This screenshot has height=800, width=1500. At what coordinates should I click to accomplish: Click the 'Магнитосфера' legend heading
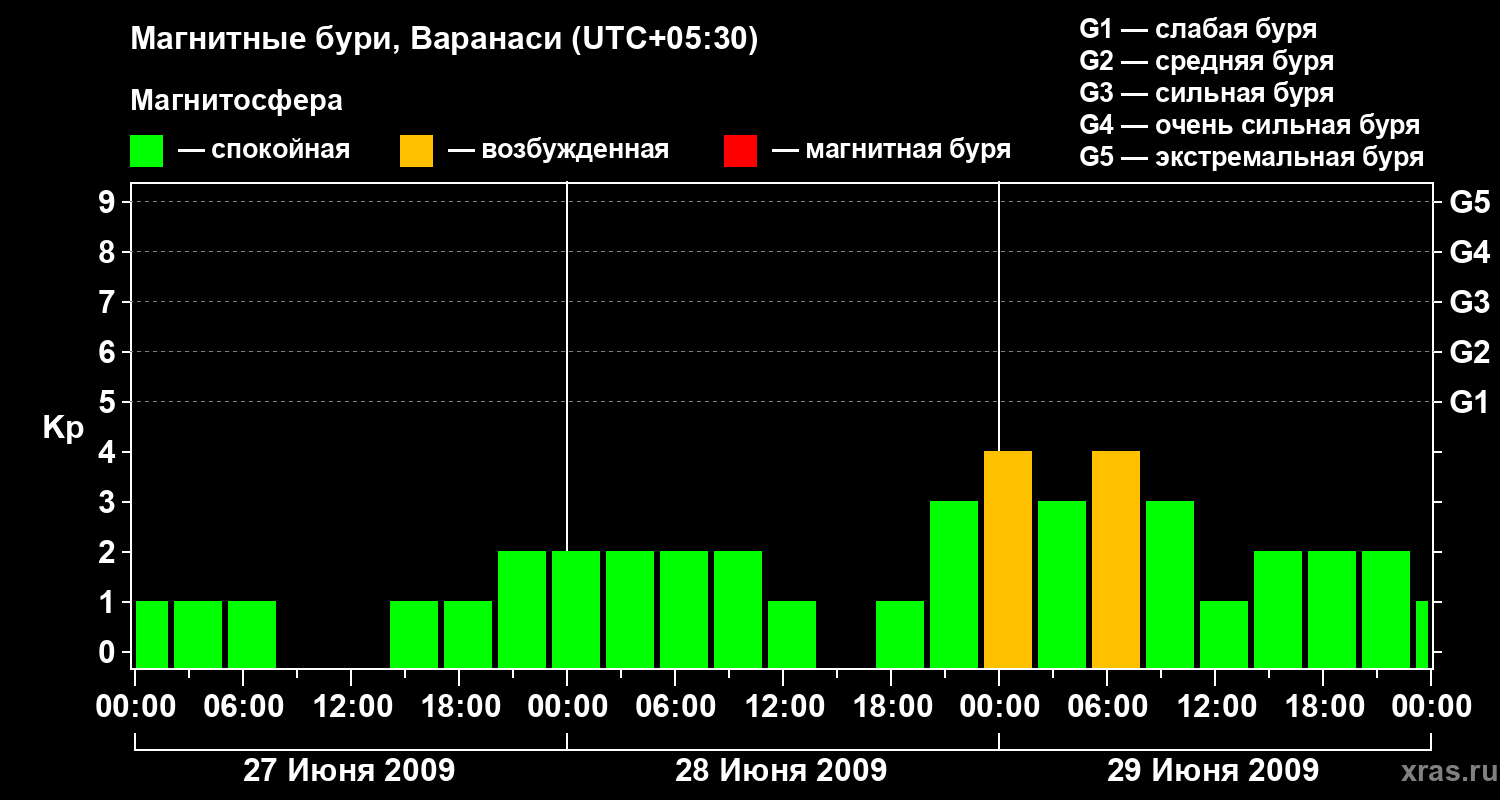(x=236, y=101)
